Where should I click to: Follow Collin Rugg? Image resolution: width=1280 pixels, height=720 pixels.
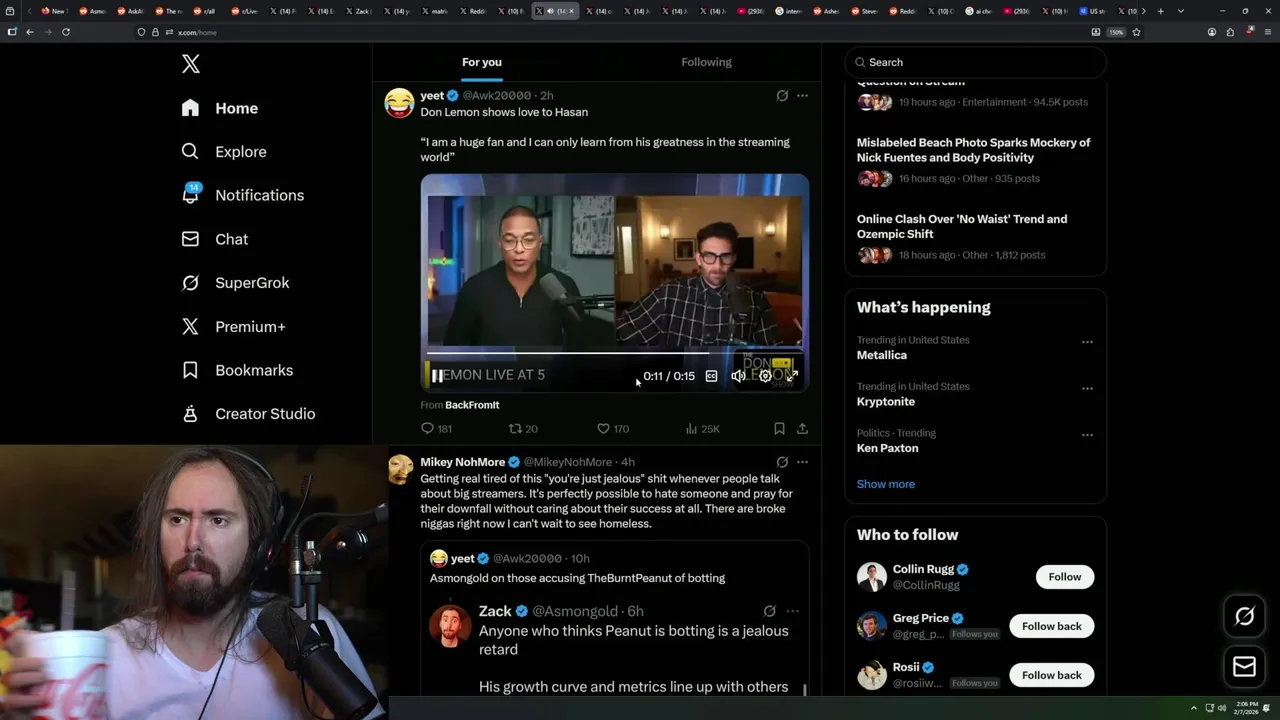(1065, 577)
